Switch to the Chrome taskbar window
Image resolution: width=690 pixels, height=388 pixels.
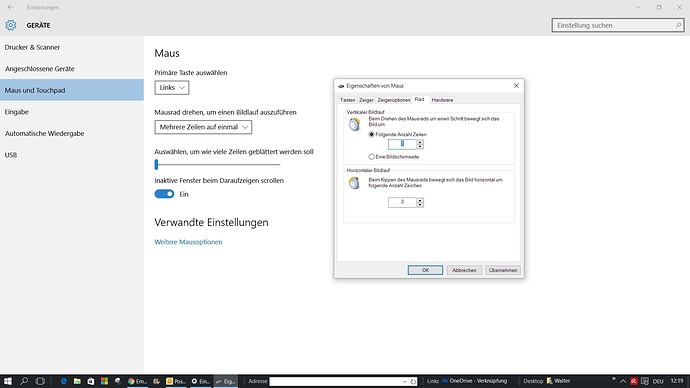(x=137, y=381)
